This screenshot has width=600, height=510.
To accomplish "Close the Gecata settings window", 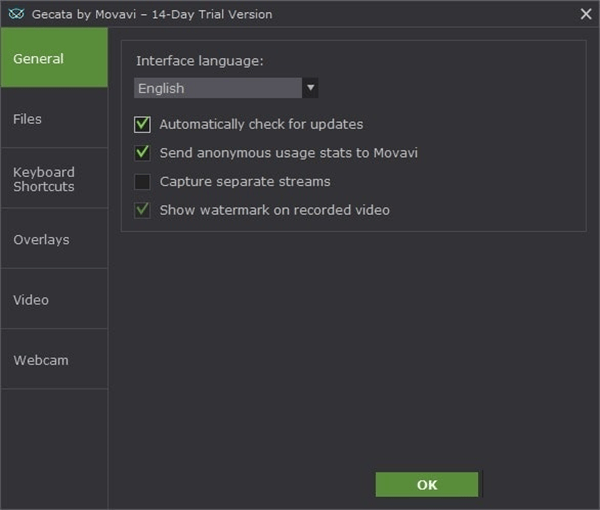I will coord(585,14).
